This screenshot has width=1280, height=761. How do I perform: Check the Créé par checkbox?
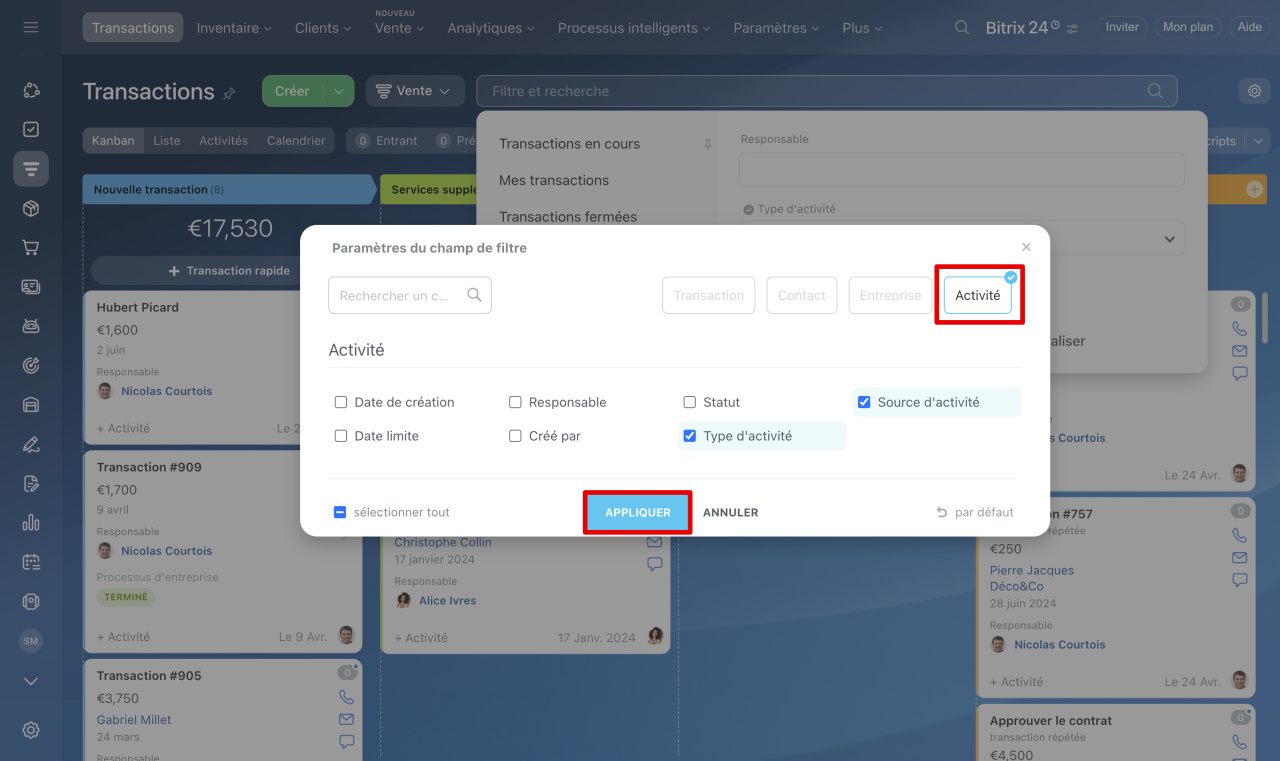[x=515, y=436]
